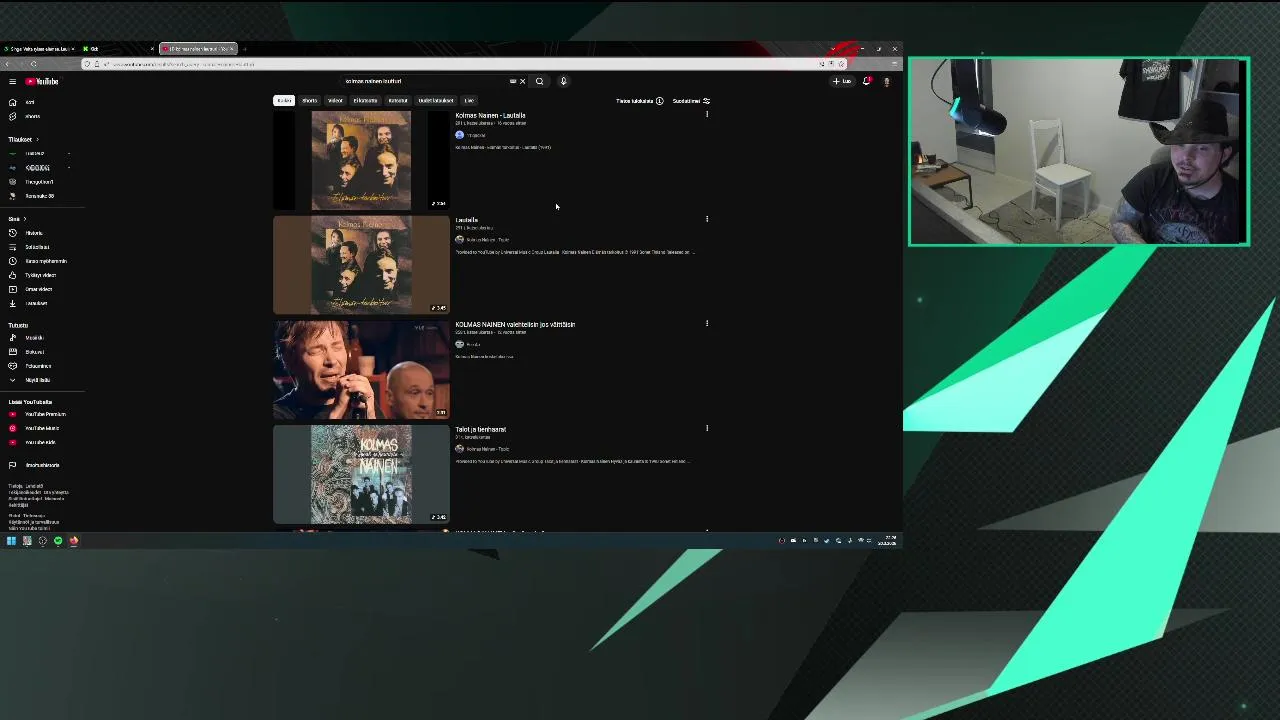Select the Katsotut filter chip

point(398,100)
